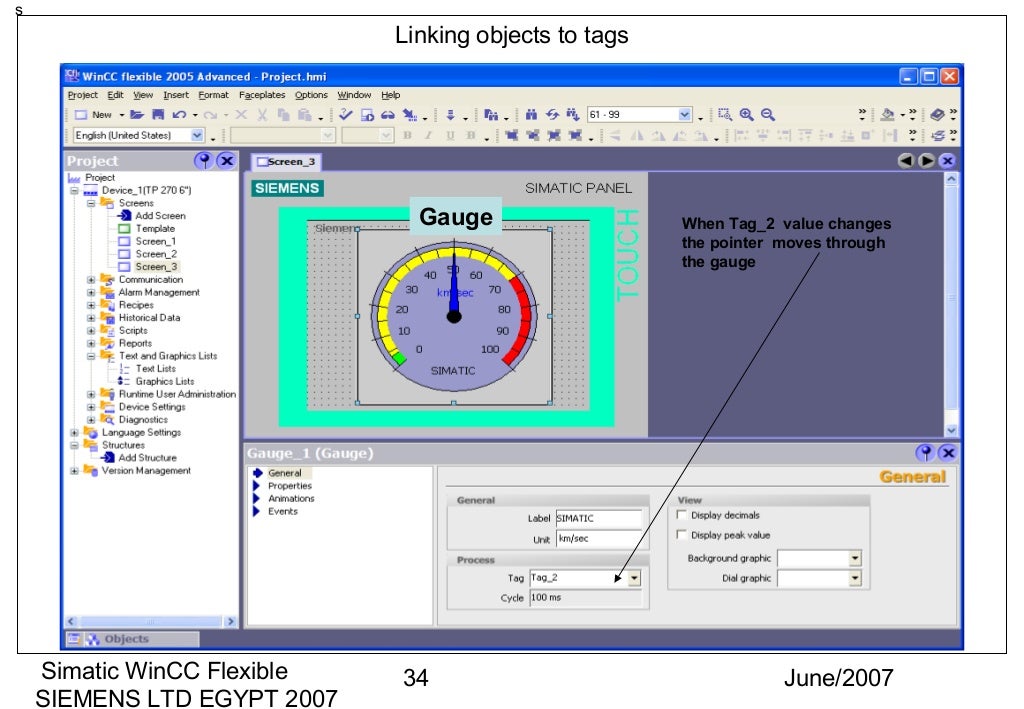Click the Objects toolbox icon at bottom

click(93, 639)
